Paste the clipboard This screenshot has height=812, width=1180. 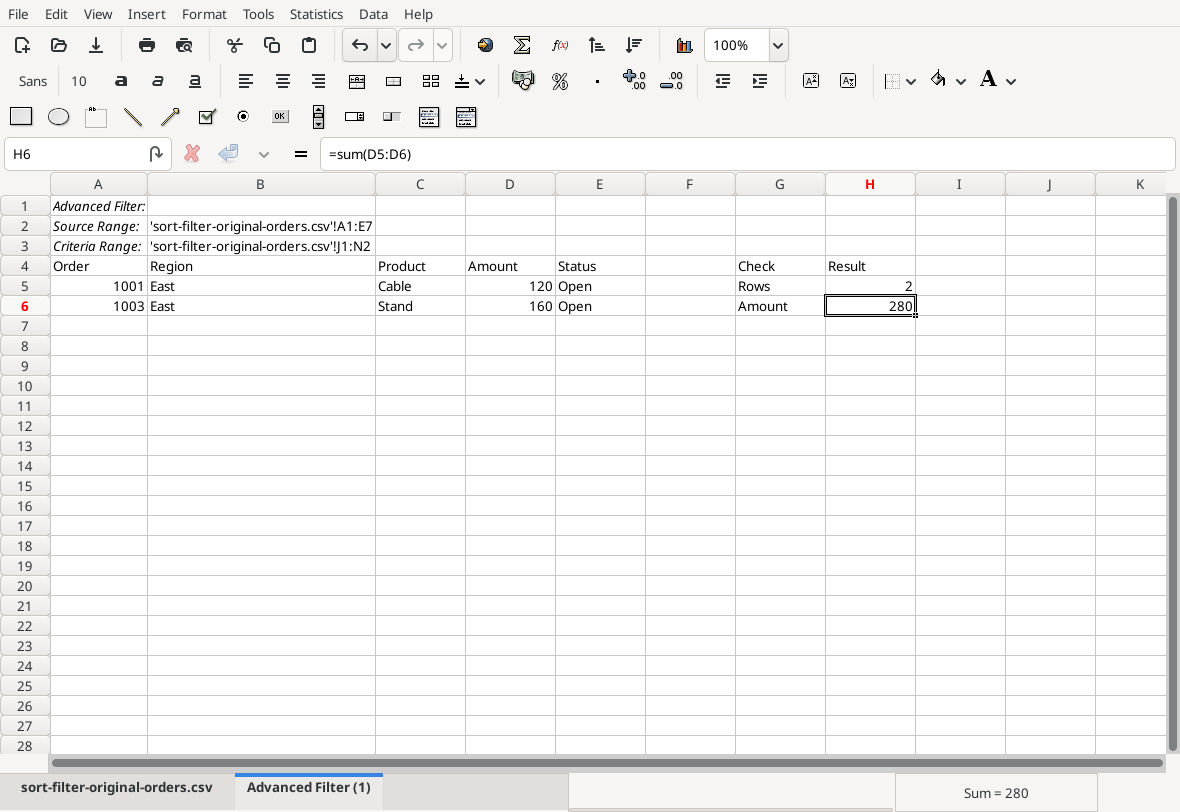pyautogui.click(x=309, y=45)
